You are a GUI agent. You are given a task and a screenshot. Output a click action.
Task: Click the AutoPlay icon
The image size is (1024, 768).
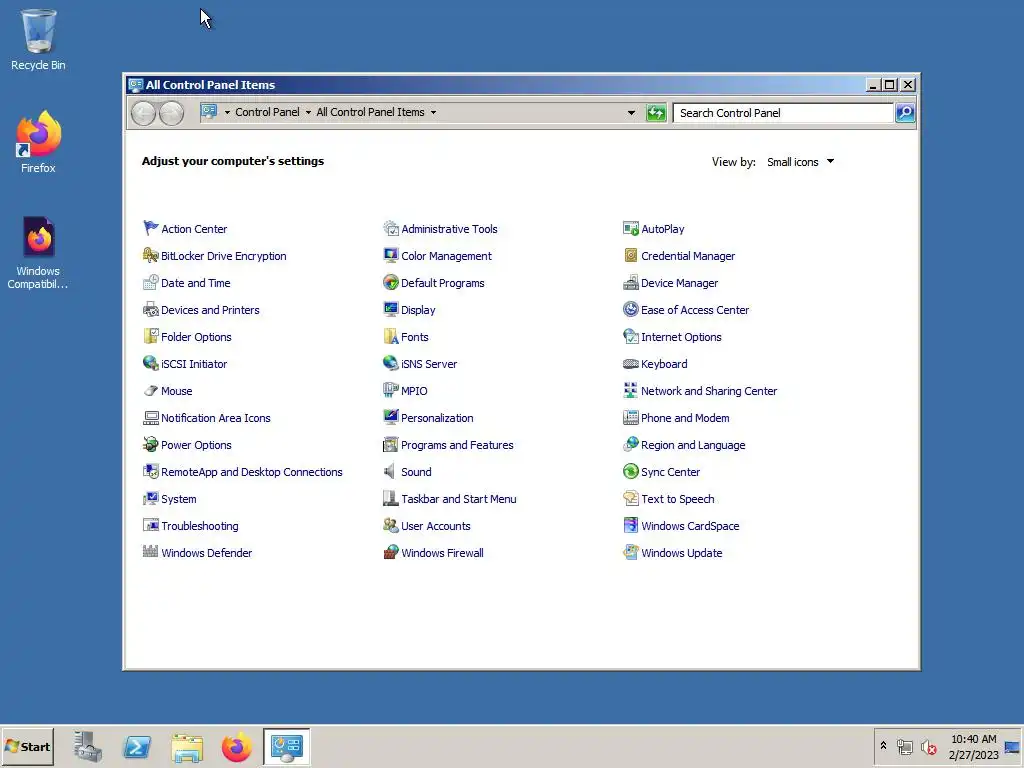[x=631, y=228]
